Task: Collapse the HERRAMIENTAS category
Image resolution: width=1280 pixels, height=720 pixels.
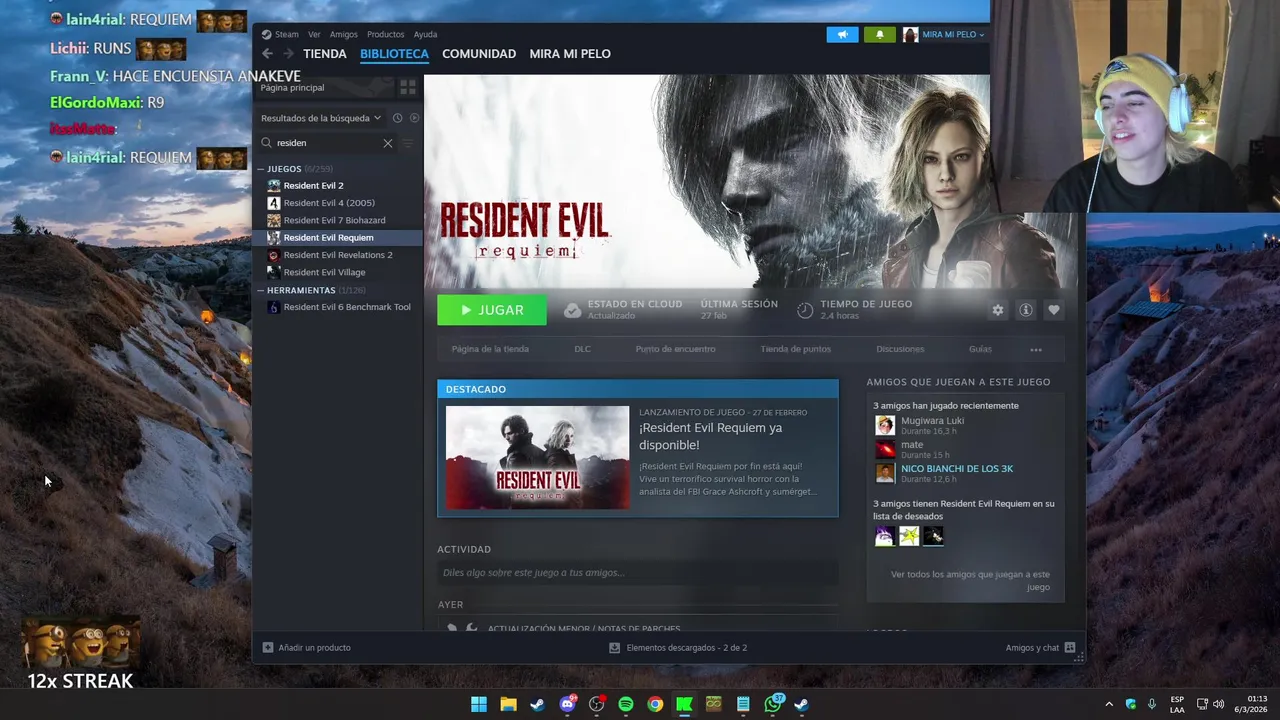Action: point(301,290)
